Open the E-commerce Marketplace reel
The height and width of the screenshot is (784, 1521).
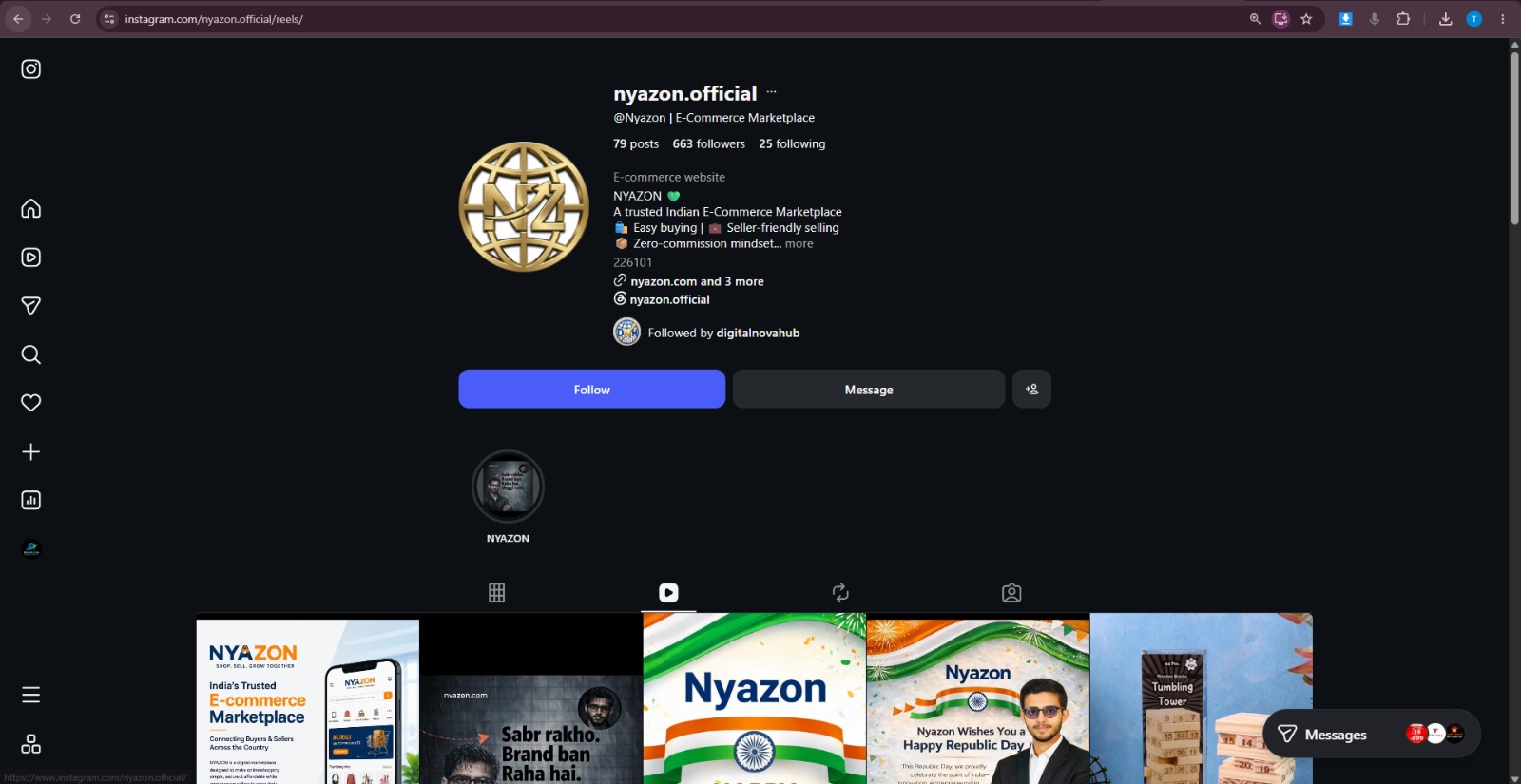pos(308,699)
